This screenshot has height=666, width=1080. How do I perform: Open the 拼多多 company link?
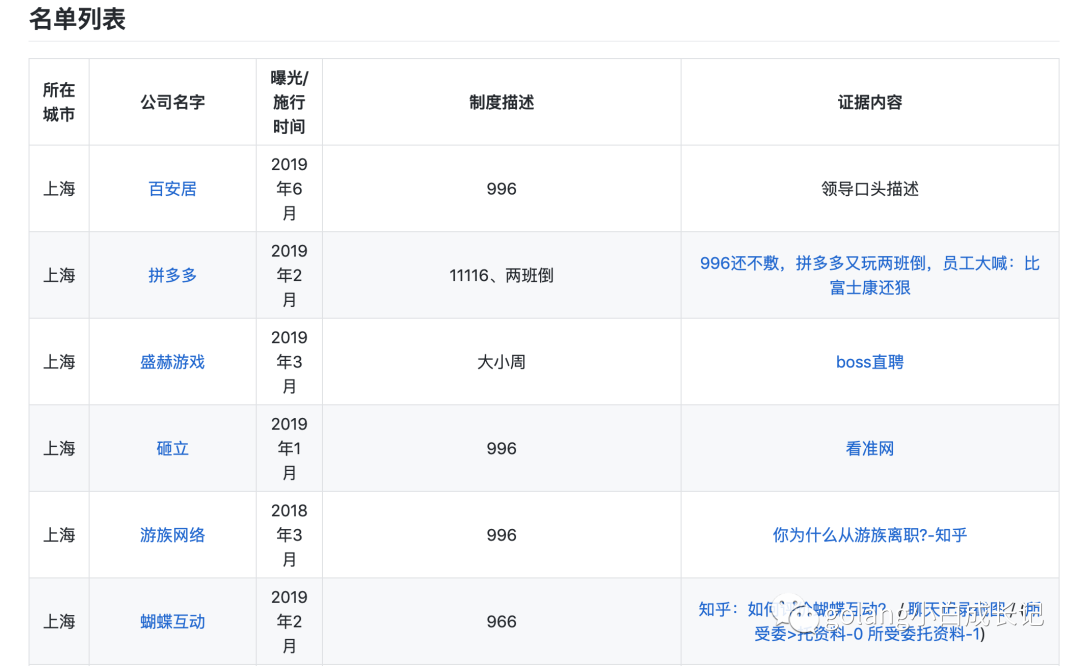point(172,275)
